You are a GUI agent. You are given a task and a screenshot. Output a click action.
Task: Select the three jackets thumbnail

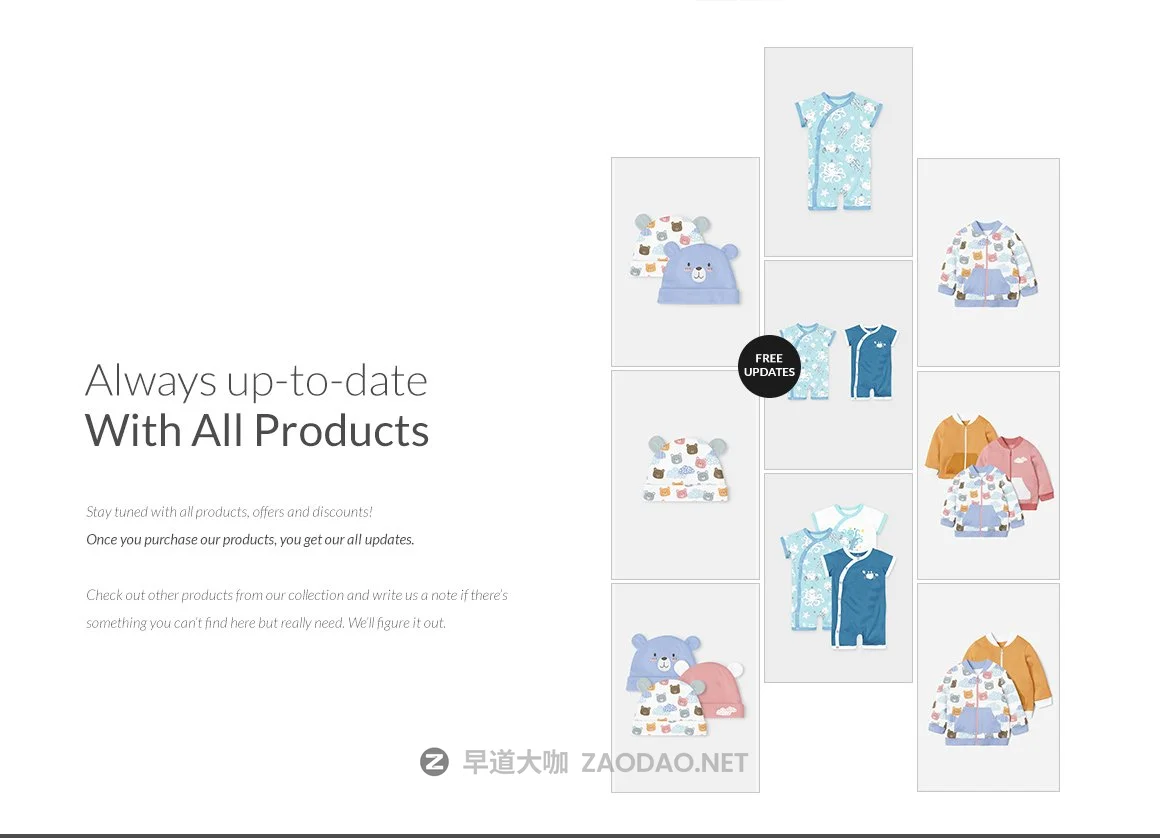click(988, 475)
